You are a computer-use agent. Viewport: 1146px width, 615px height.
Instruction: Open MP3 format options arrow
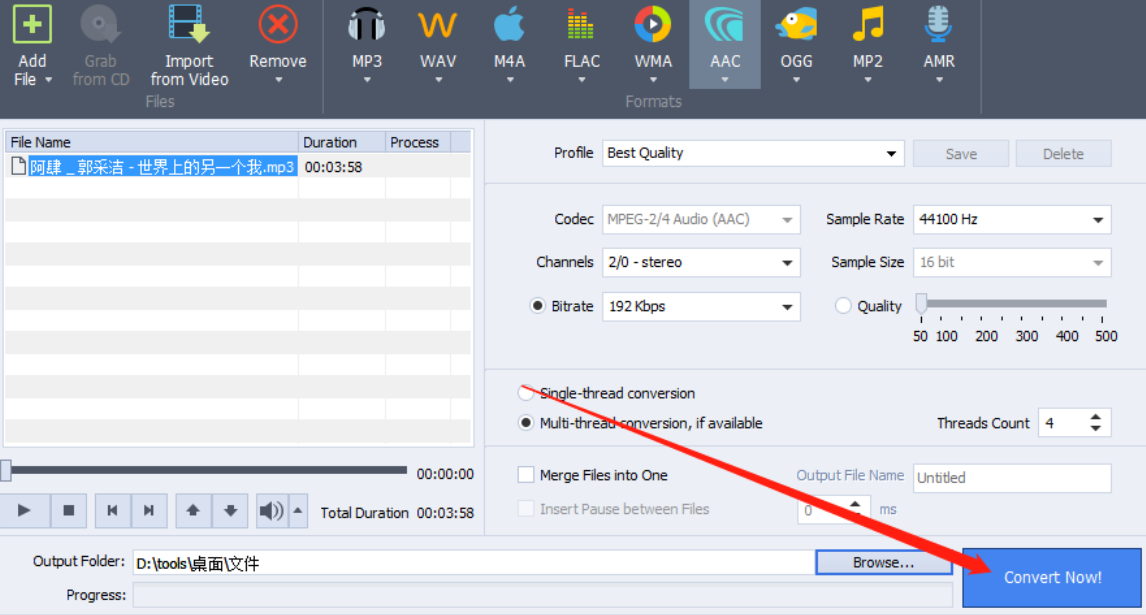367,80
